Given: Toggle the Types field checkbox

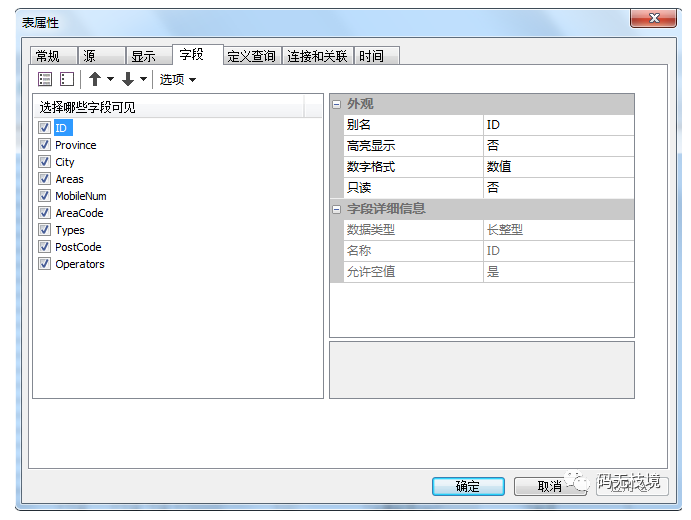Looking at the screenshot, I should 44,230.
